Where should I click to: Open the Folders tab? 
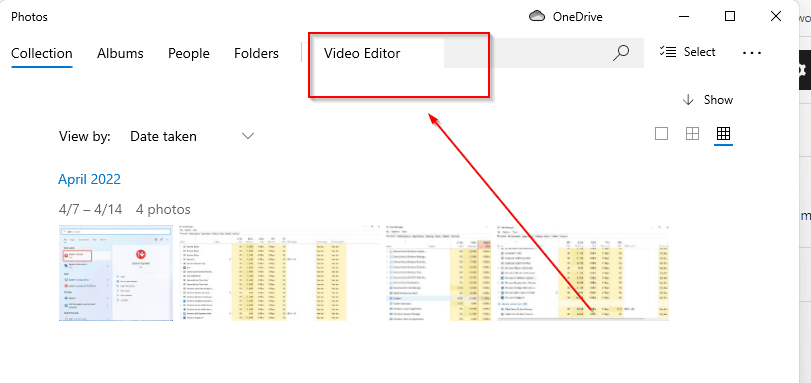[x=256, y=53]
